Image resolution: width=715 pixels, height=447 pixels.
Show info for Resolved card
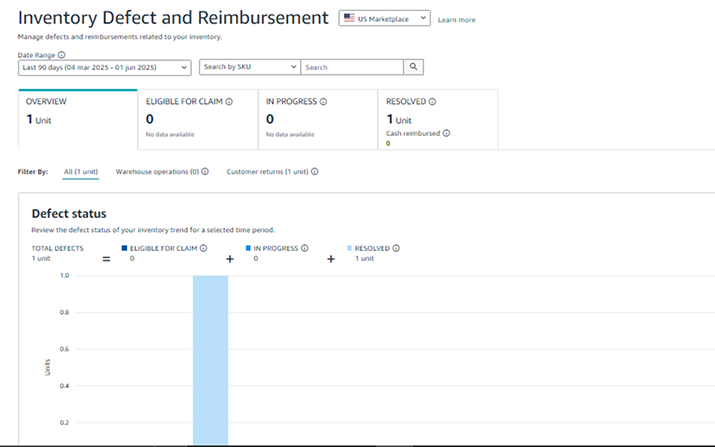pos(432,102)
